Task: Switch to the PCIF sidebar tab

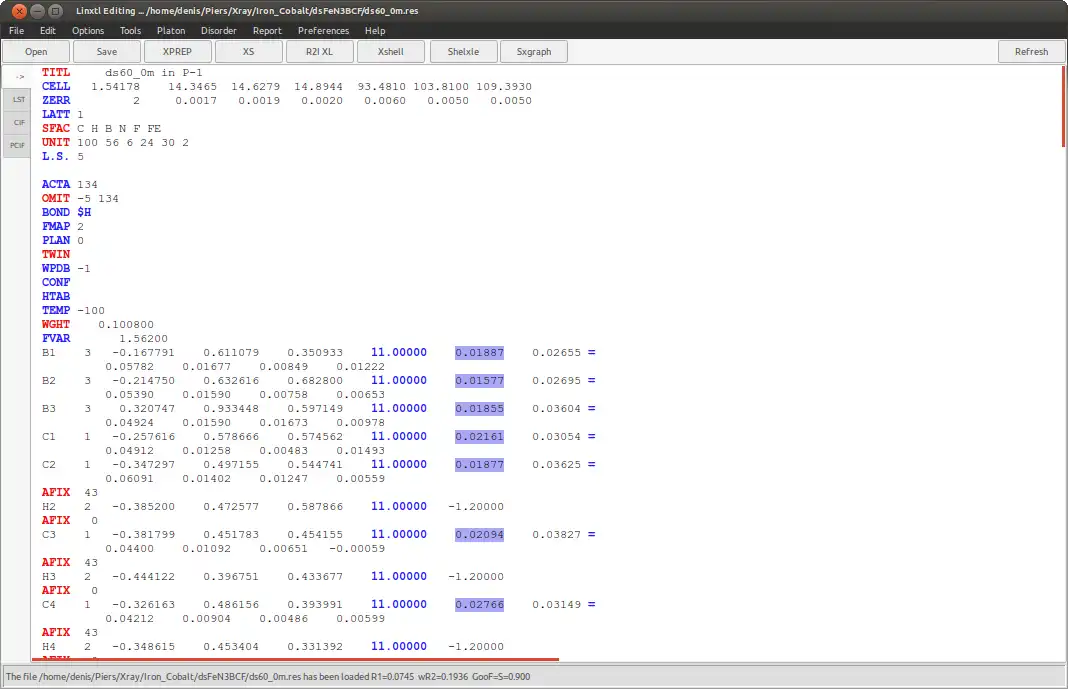Action: click(17, 145)
